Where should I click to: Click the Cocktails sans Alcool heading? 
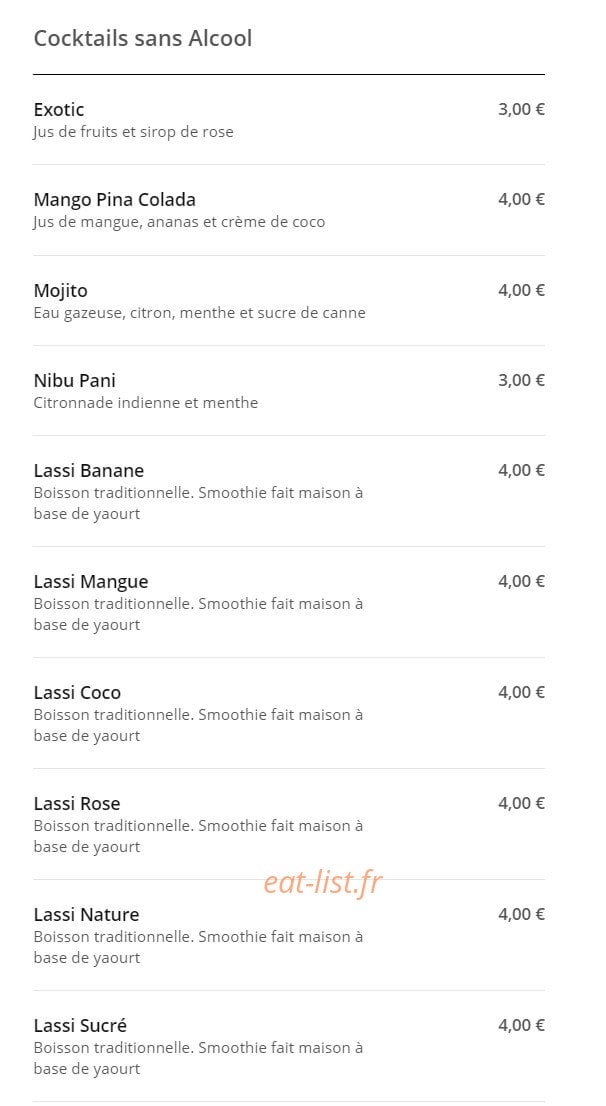pos(143,38)
